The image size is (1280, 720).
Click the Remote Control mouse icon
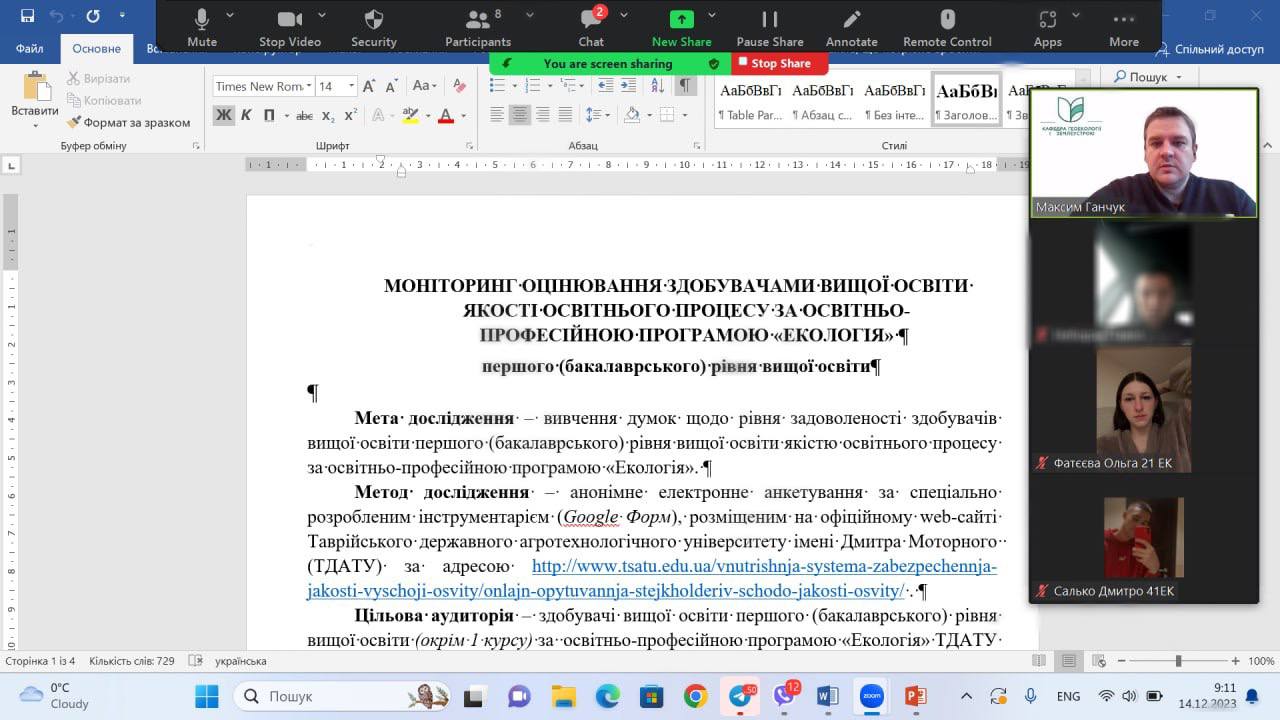pyautogui.click(x=947, y=20)
